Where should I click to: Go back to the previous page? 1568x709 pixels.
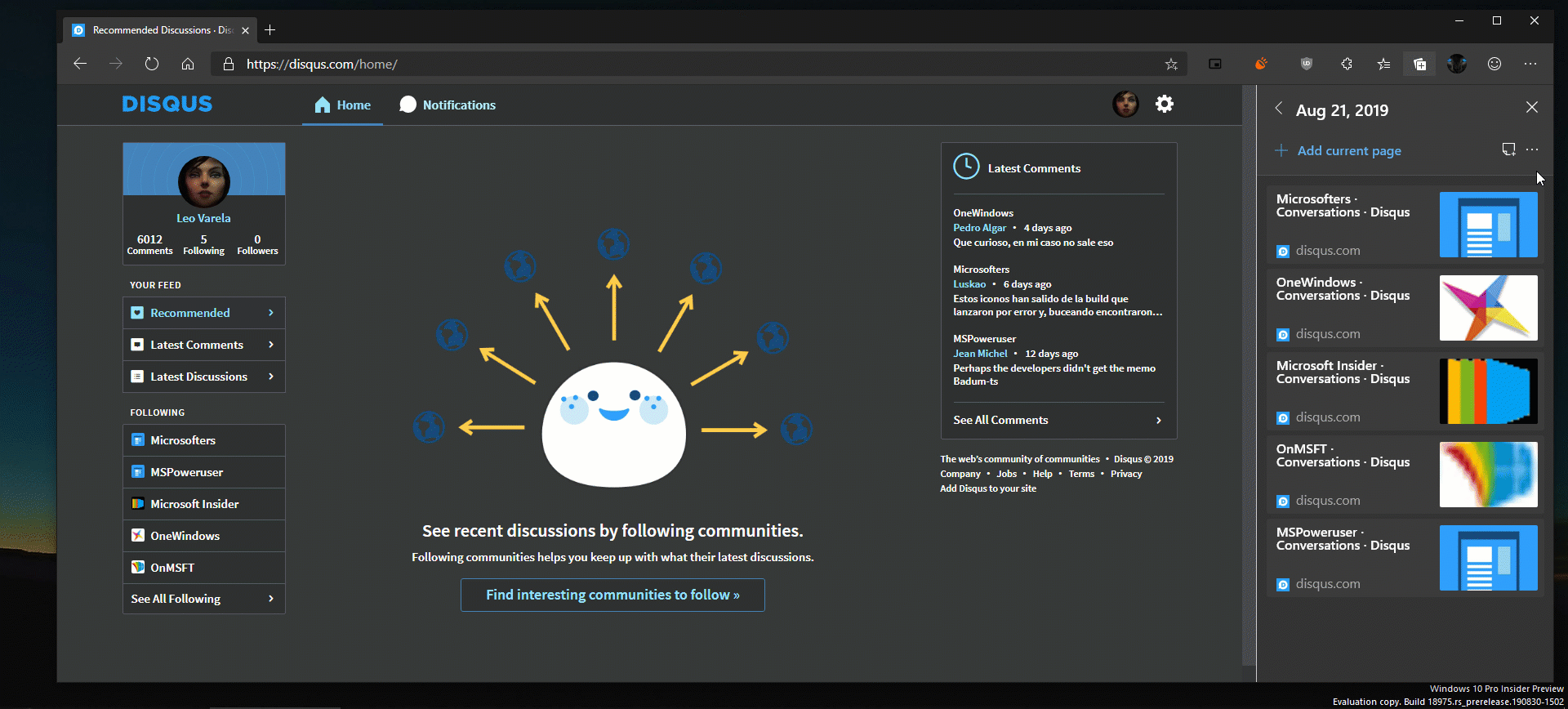[80, 64]
